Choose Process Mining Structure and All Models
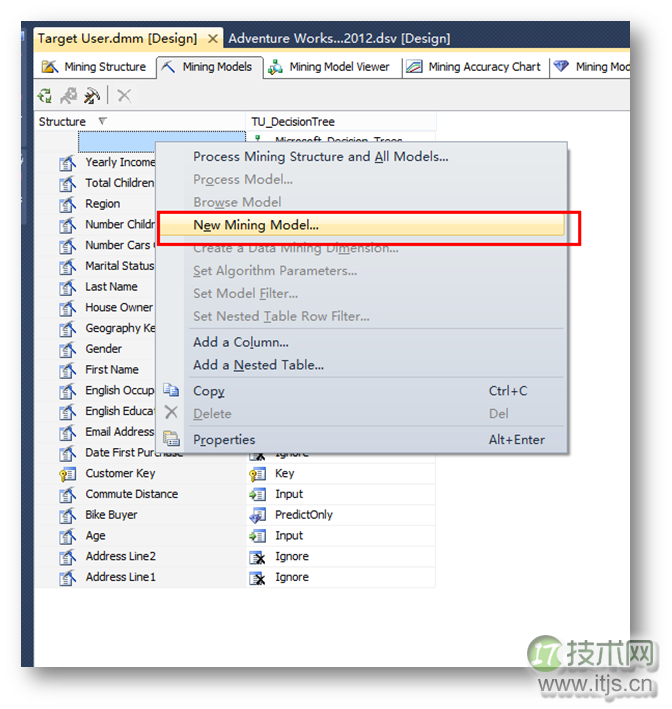The height and width of the screenshot is (709, 672). point(320,157)
